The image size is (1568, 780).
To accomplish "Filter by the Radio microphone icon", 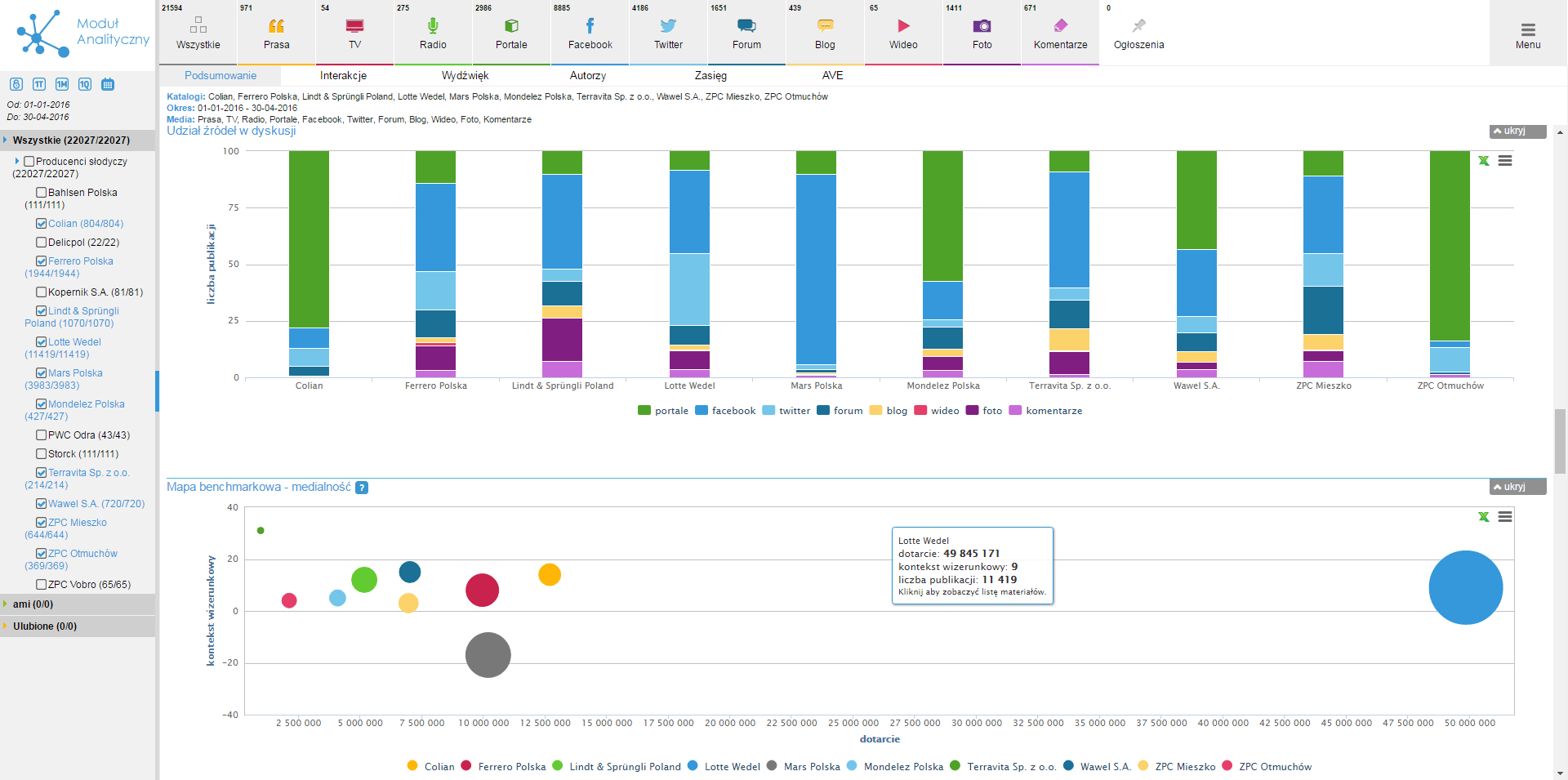I will 433,26.
